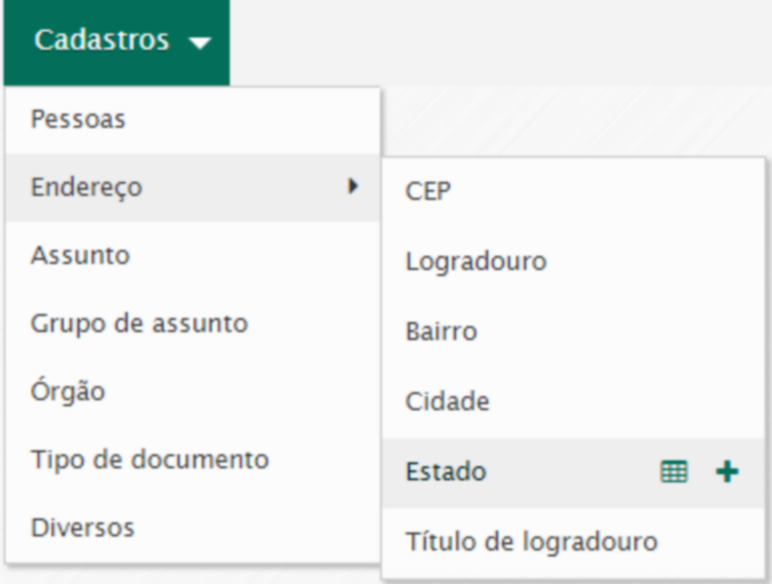Open Título de logradouro
Screen dimensions: 772x584
coord(531,542)
